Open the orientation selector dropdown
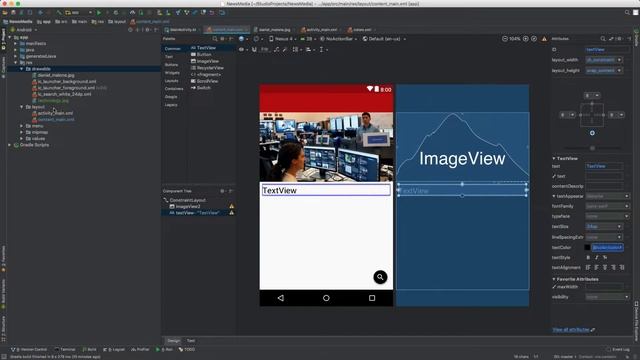 click(258, 39)
